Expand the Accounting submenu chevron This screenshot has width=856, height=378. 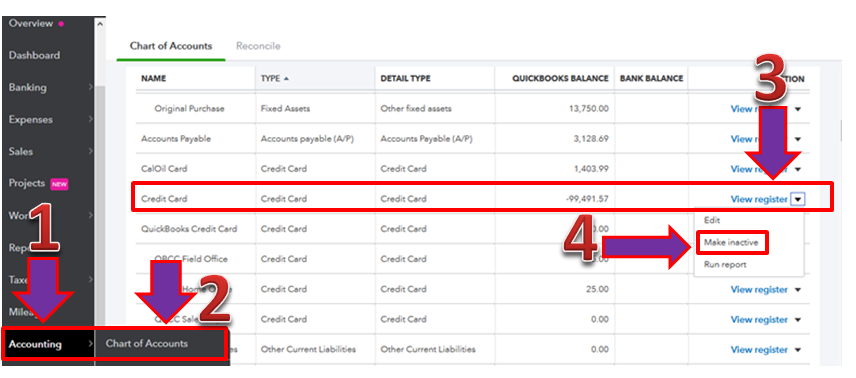pos(91,344)
